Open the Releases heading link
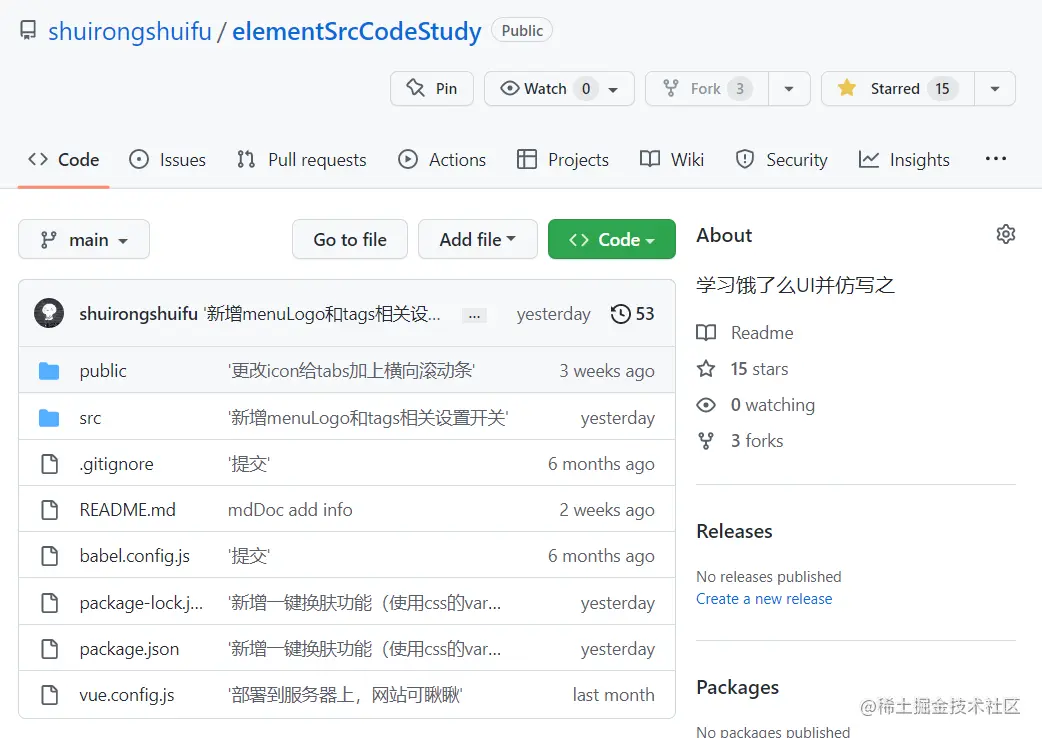The image size is (1042, 738). click(734, 531)
